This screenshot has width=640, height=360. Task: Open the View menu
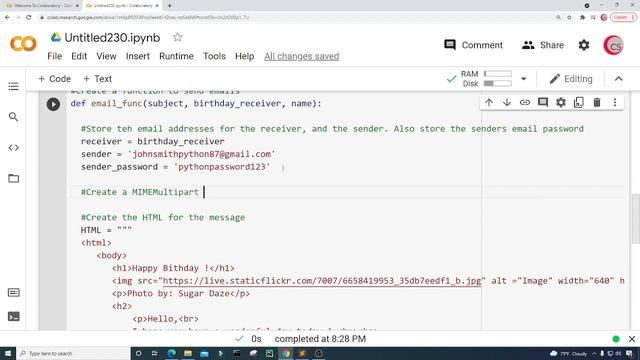106,56
